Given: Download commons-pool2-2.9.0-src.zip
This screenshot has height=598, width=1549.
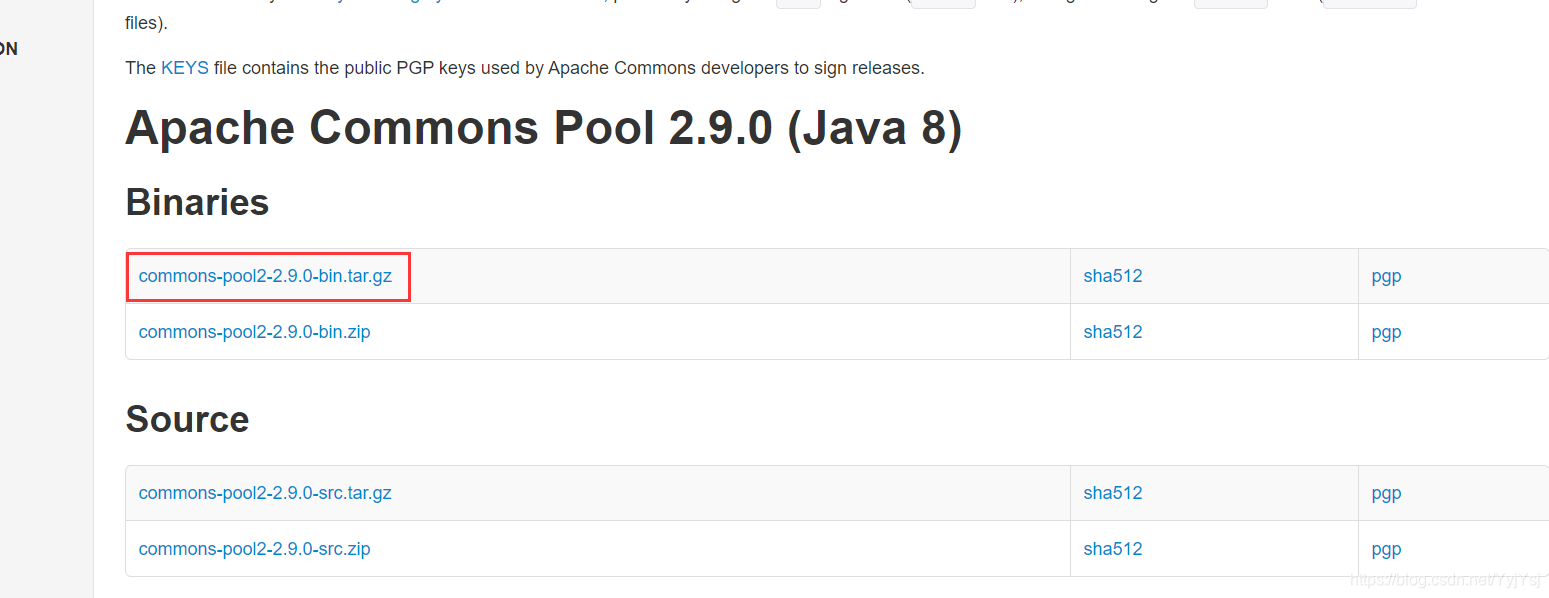Looking at the screenshot, I should (x=254, y=548).
